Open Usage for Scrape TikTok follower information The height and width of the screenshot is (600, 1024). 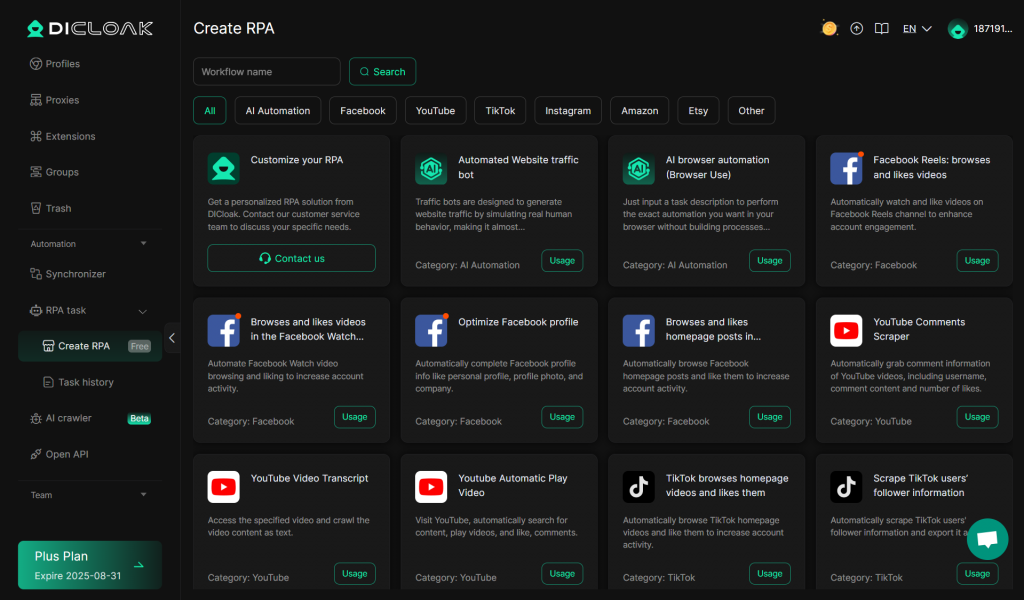coord(978,574)
